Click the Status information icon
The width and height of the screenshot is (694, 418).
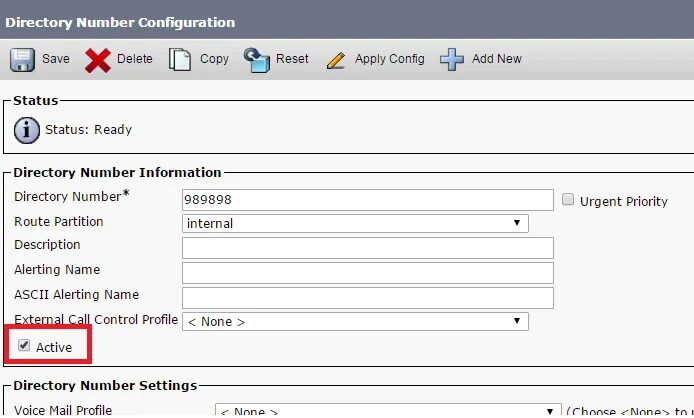[29, 129]
